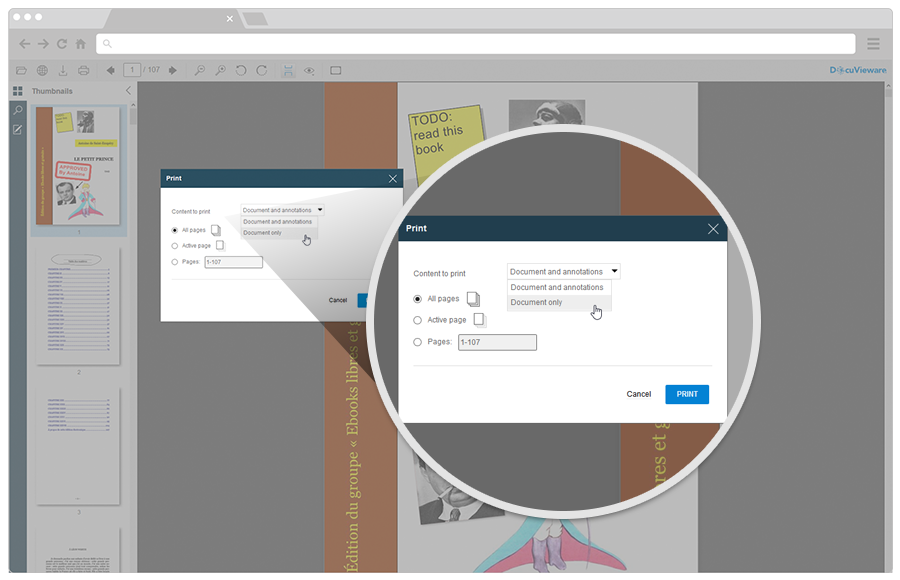Select Document only from the dropdown list
The image size is (900, 580).
click(537, 302)
